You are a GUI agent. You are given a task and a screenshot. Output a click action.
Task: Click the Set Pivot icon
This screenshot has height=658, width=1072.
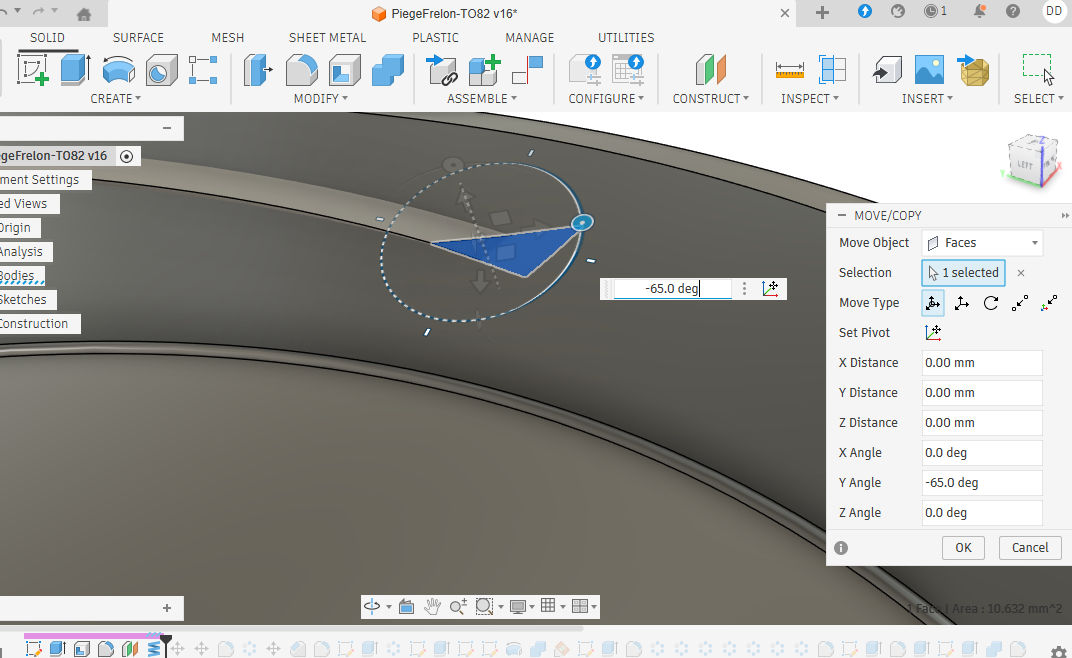point(933,333)
